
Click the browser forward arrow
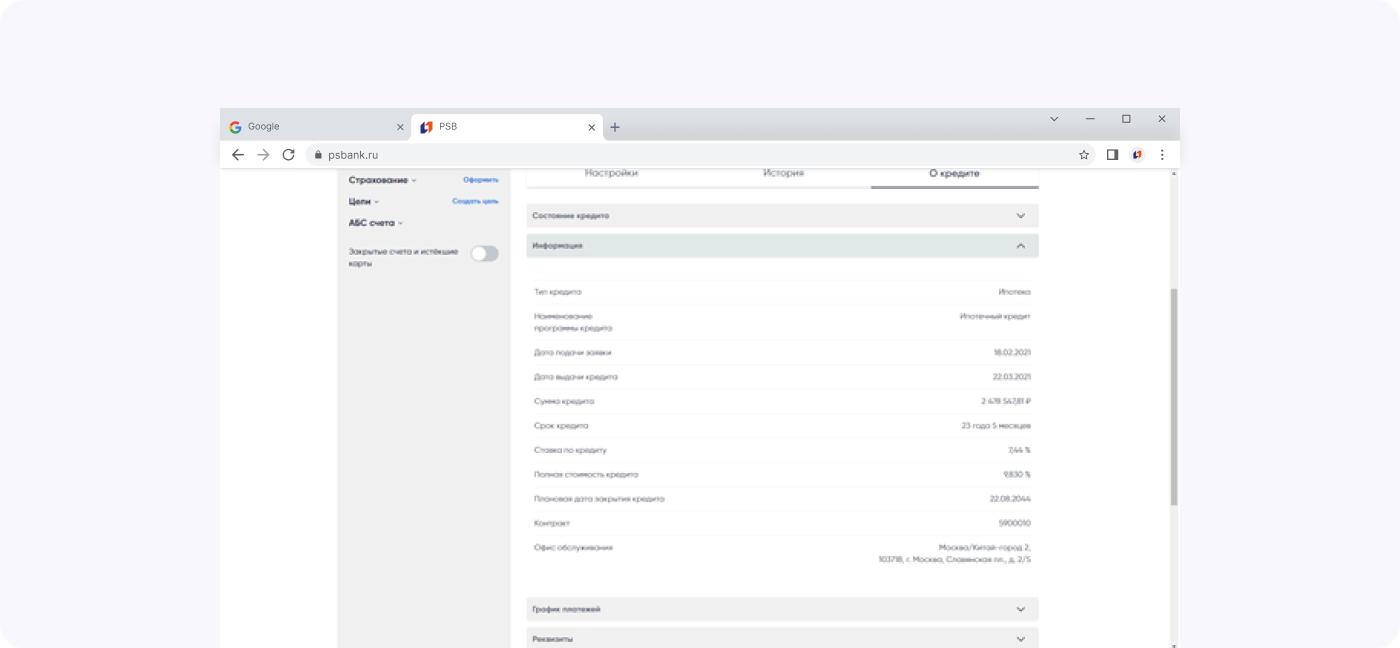point(263,155)
